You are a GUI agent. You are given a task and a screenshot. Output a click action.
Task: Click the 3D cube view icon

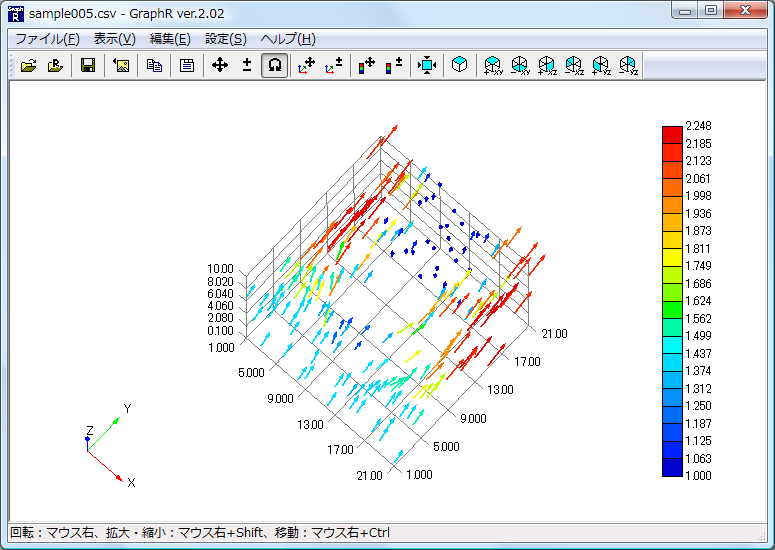pyautogui.click(x=459, y=66)
